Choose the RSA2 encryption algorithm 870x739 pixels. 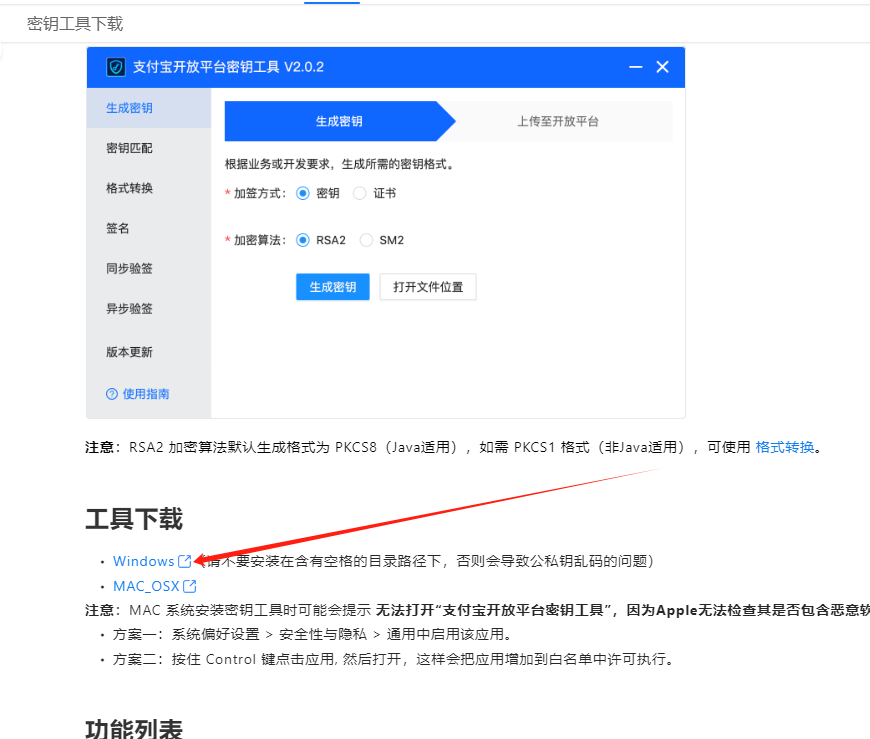tap(302, 240)
